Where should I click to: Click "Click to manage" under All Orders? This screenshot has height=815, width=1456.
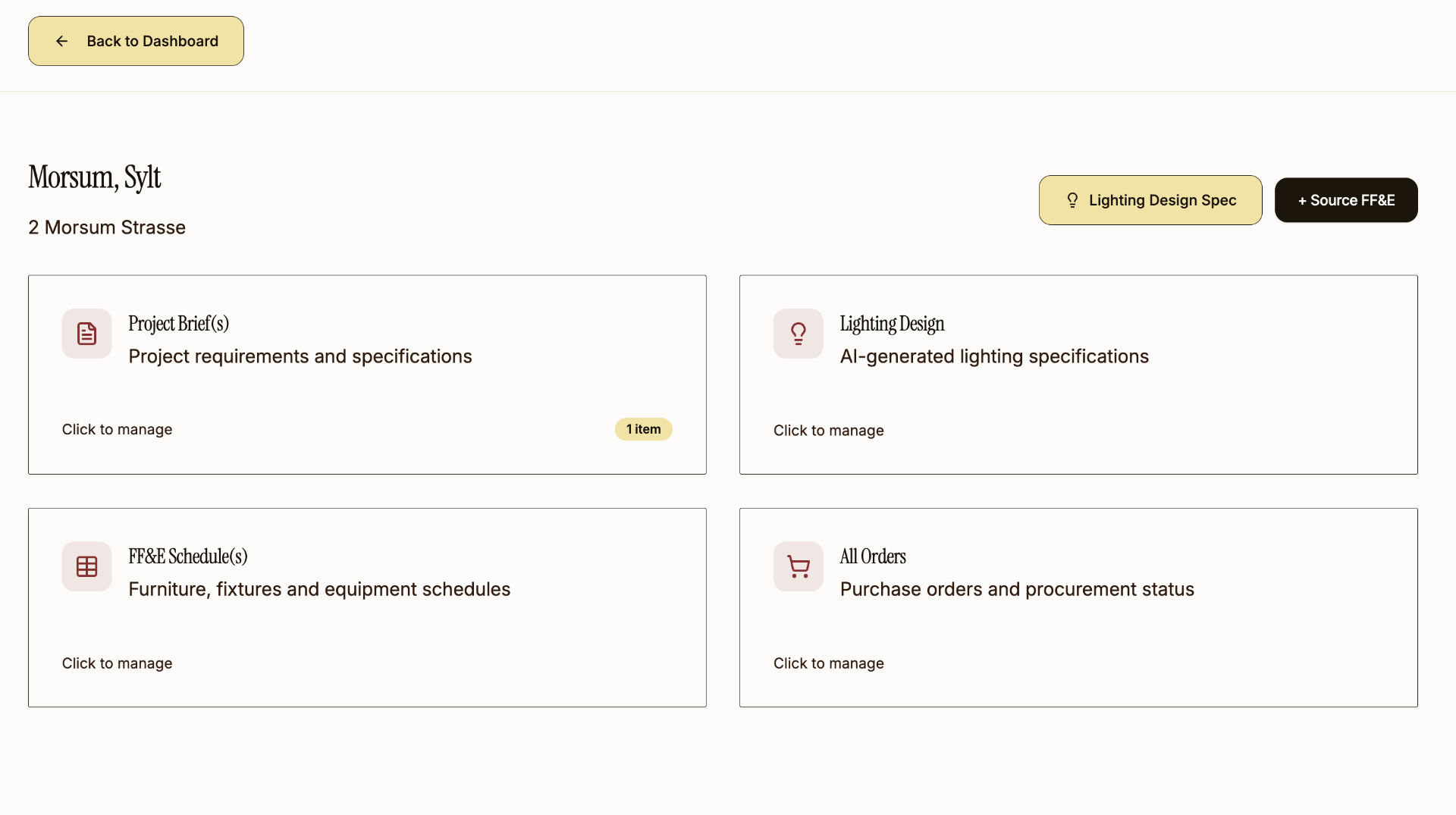829,663
